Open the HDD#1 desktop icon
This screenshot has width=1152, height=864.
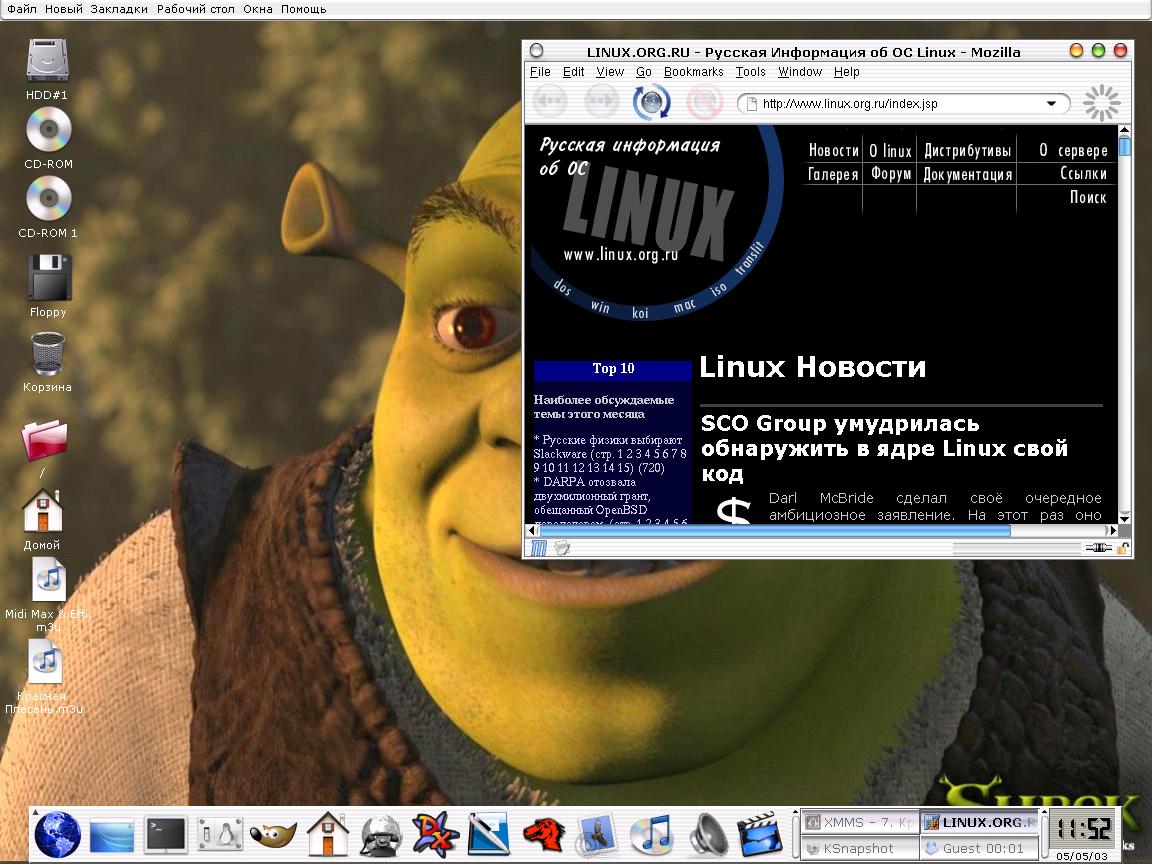47,70
